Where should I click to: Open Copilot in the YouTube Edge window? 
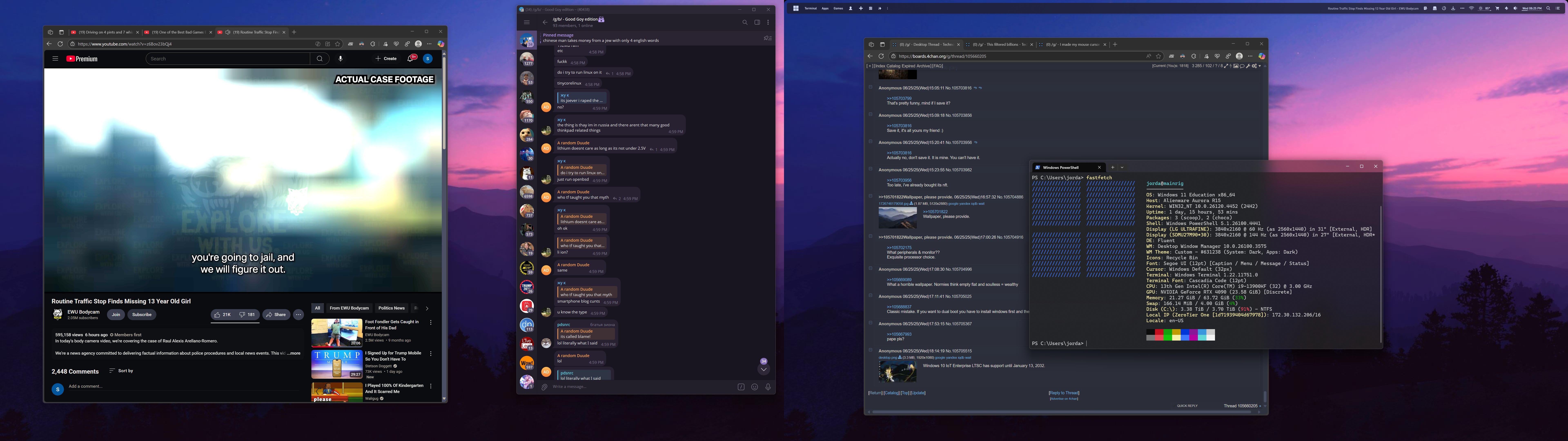tap(441, 44)
